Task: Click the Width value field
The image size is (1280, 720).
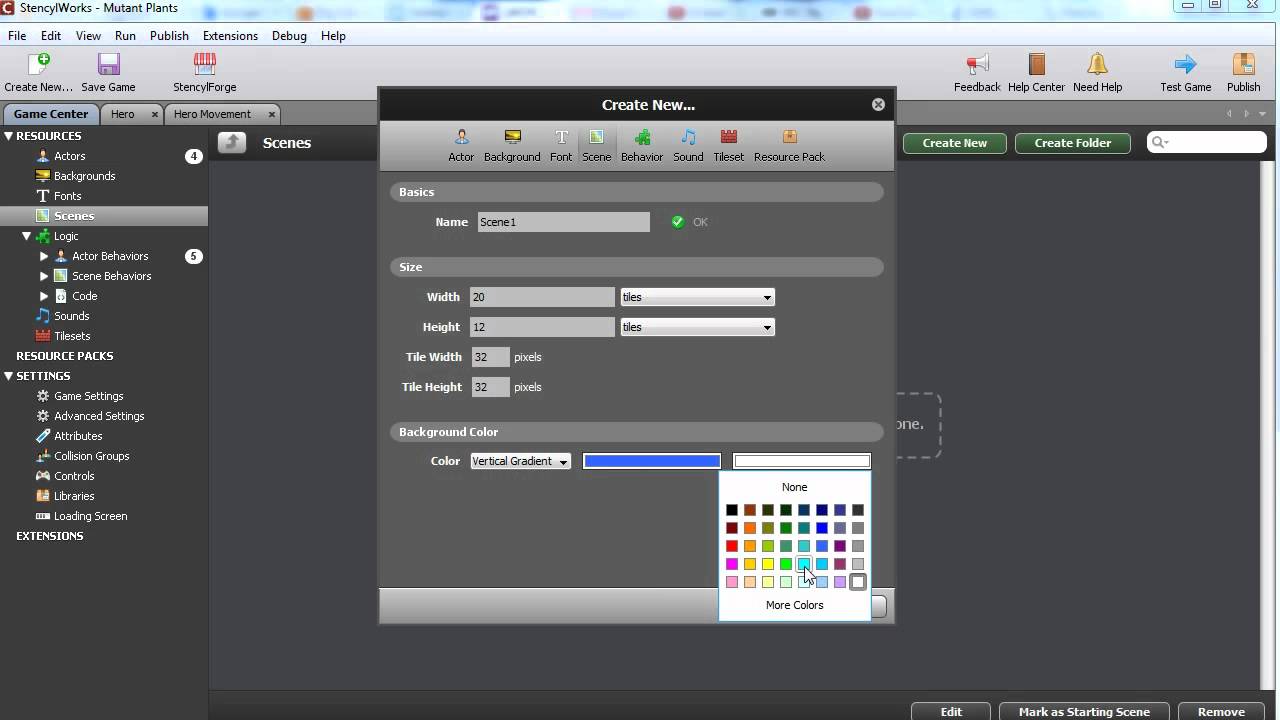Action: coord(542,297)
